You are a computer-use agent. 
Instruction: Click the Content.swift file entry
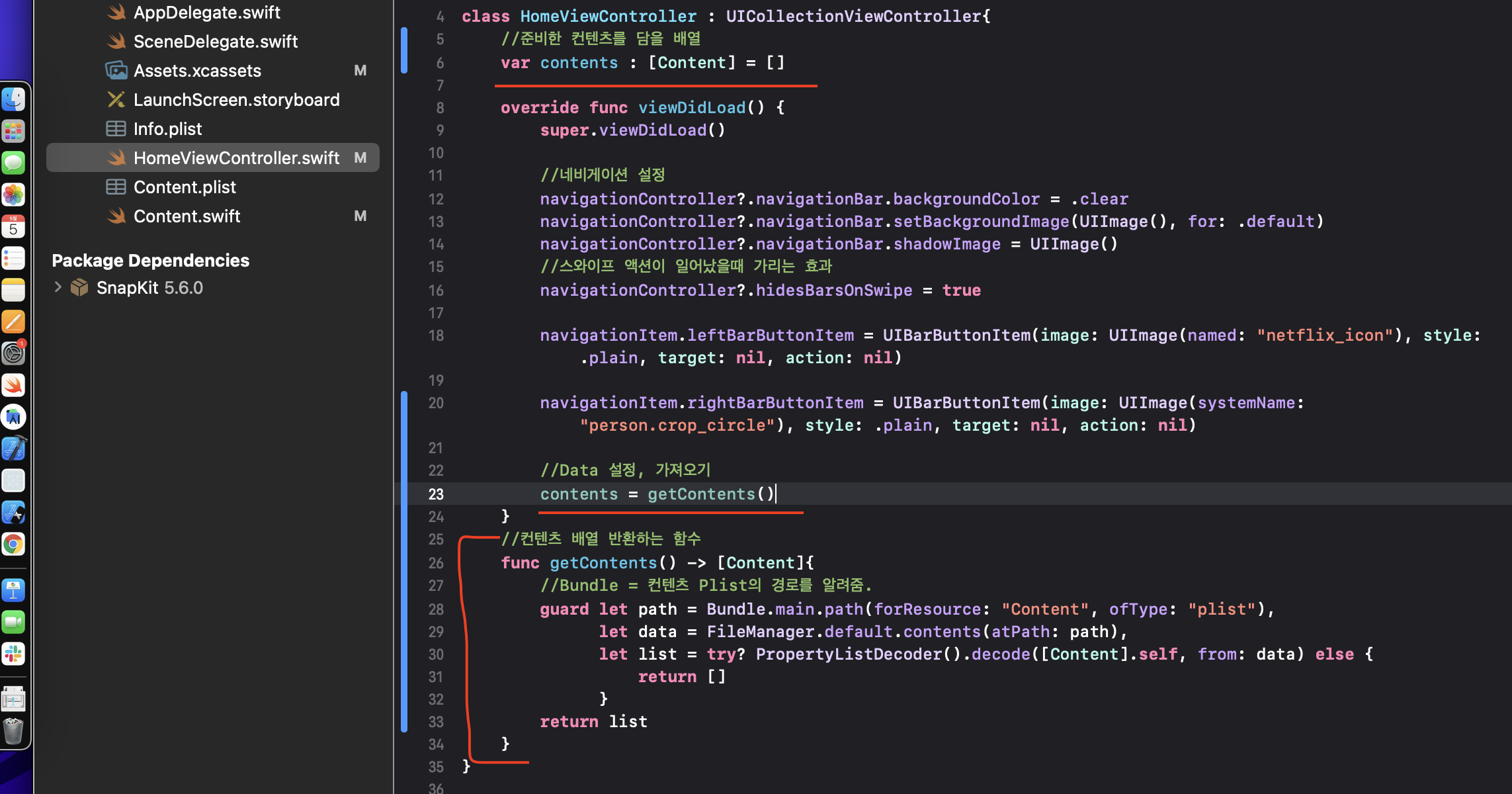[x=187, y=216]
